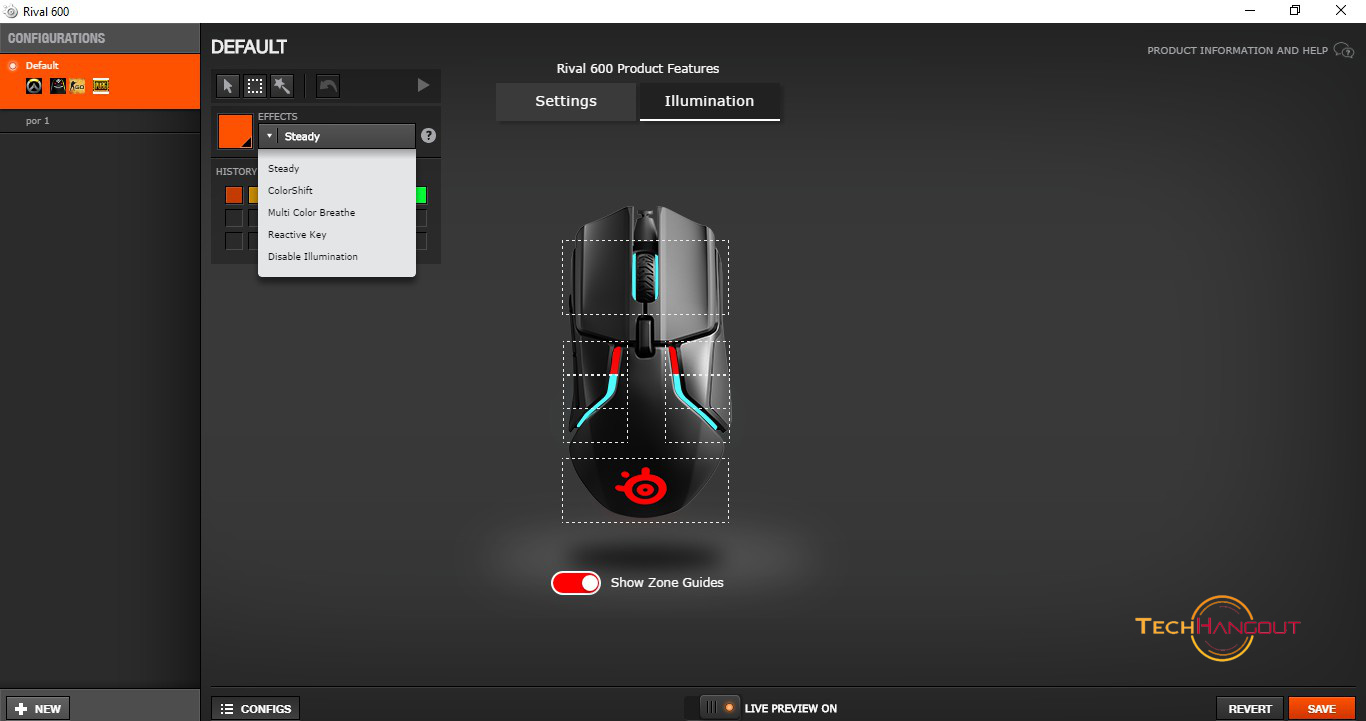
Task: Click the Overwatch game icon under Default
Action: pos(34,86)
